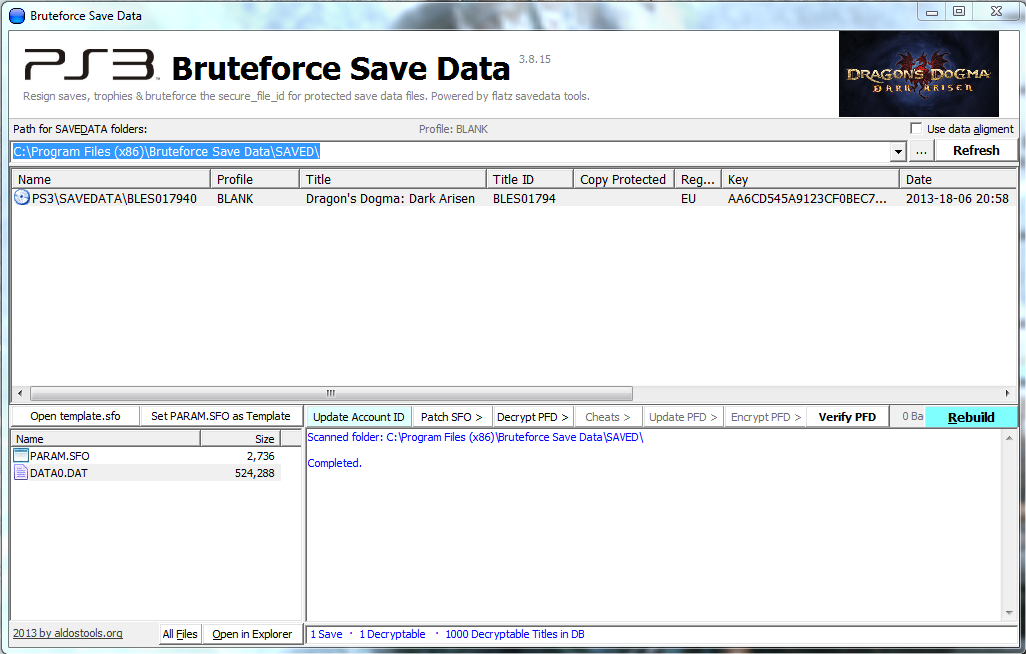Click the 1 Save status entry
1026x654 pixels.
point(327,634)
